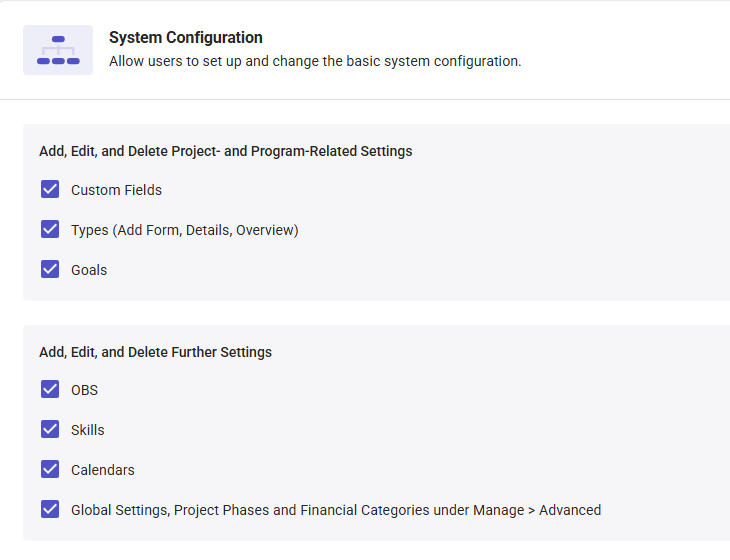Uncheck the Global Settings, Project Phases checkbox
Viewport: 730px width, 560px height.
50,509
